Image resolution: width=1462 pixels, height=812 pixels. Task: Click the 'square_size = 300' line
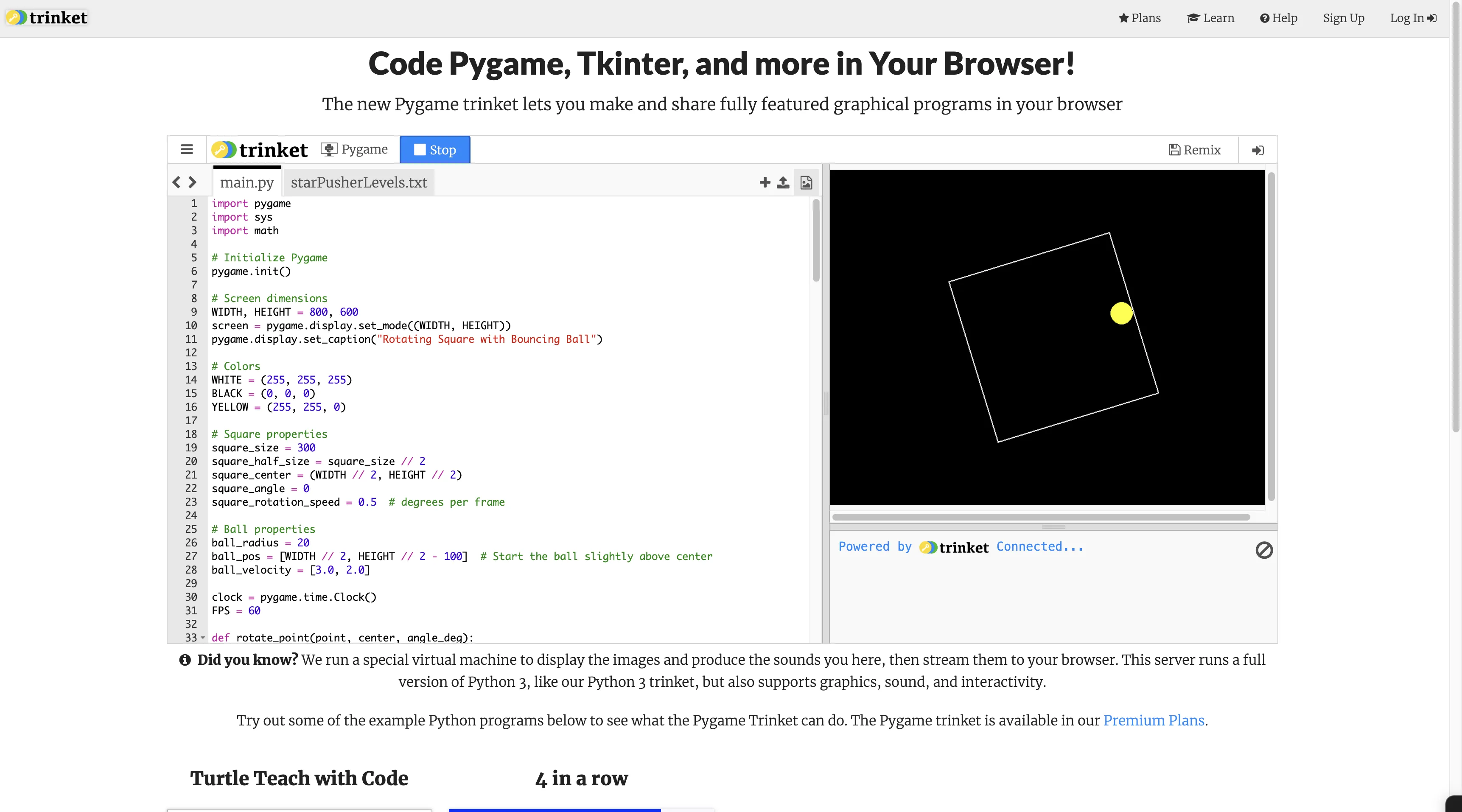[263, 448]
